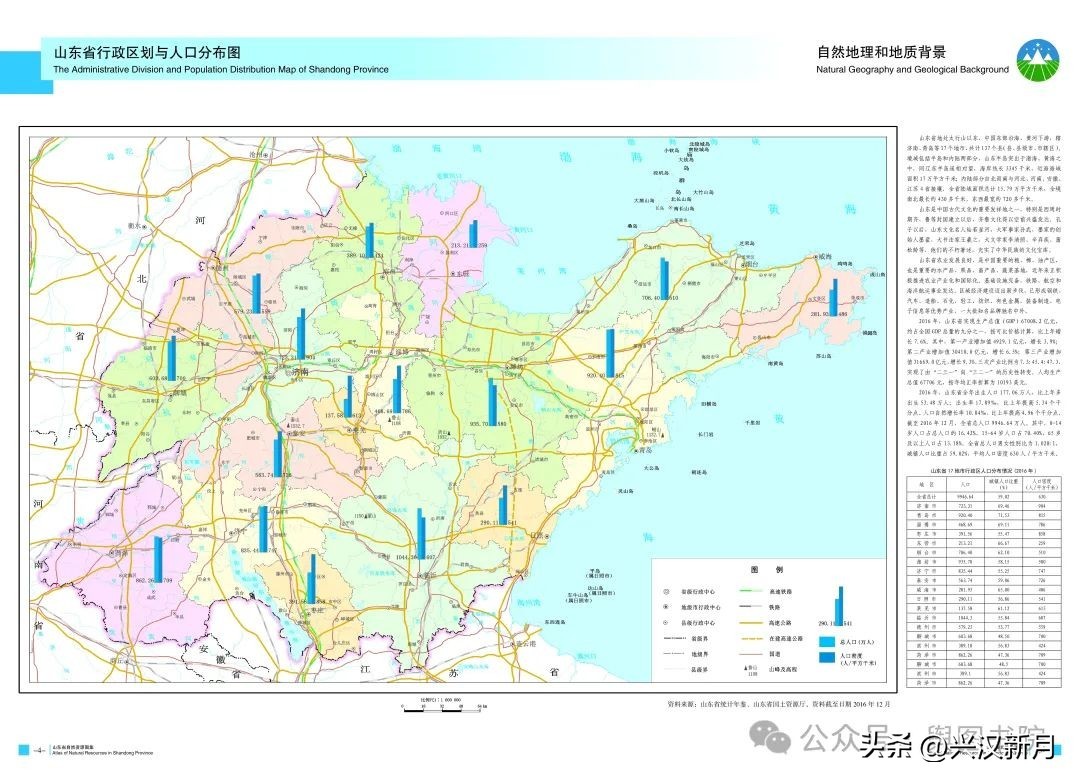
Task: Click the expressway yellow line symbol in legend
Action: click(x=752, y=622)
